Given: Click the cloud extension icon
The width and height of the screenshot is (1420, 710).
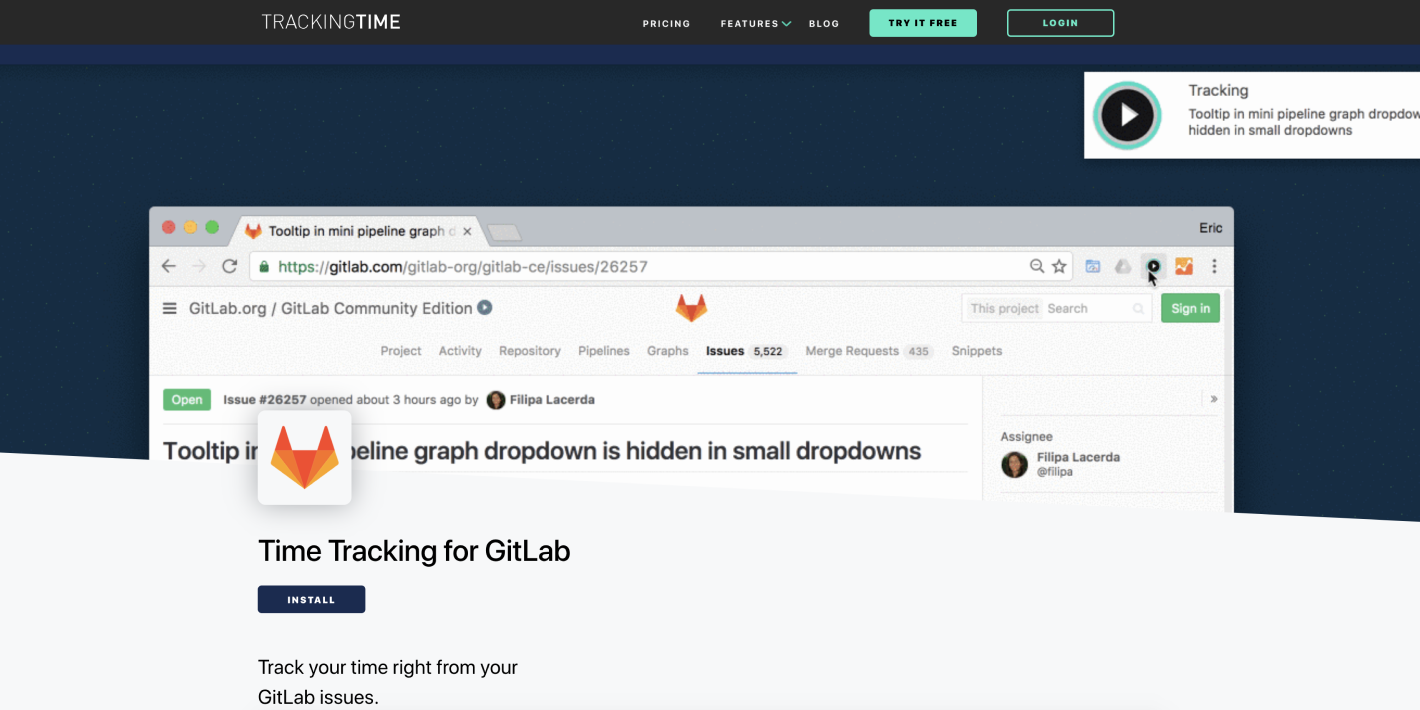Looking at the screenshot, I should click(x=1123, y=266).
